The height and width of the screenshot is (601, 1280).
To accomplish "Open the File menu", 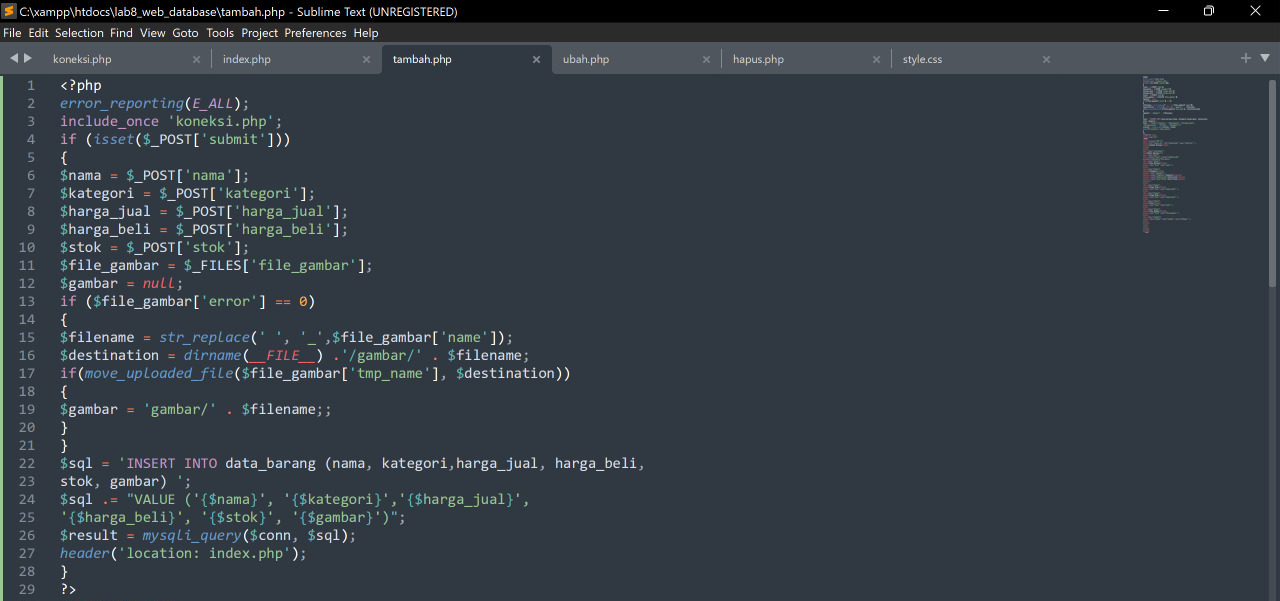I will tap(12, 32).
